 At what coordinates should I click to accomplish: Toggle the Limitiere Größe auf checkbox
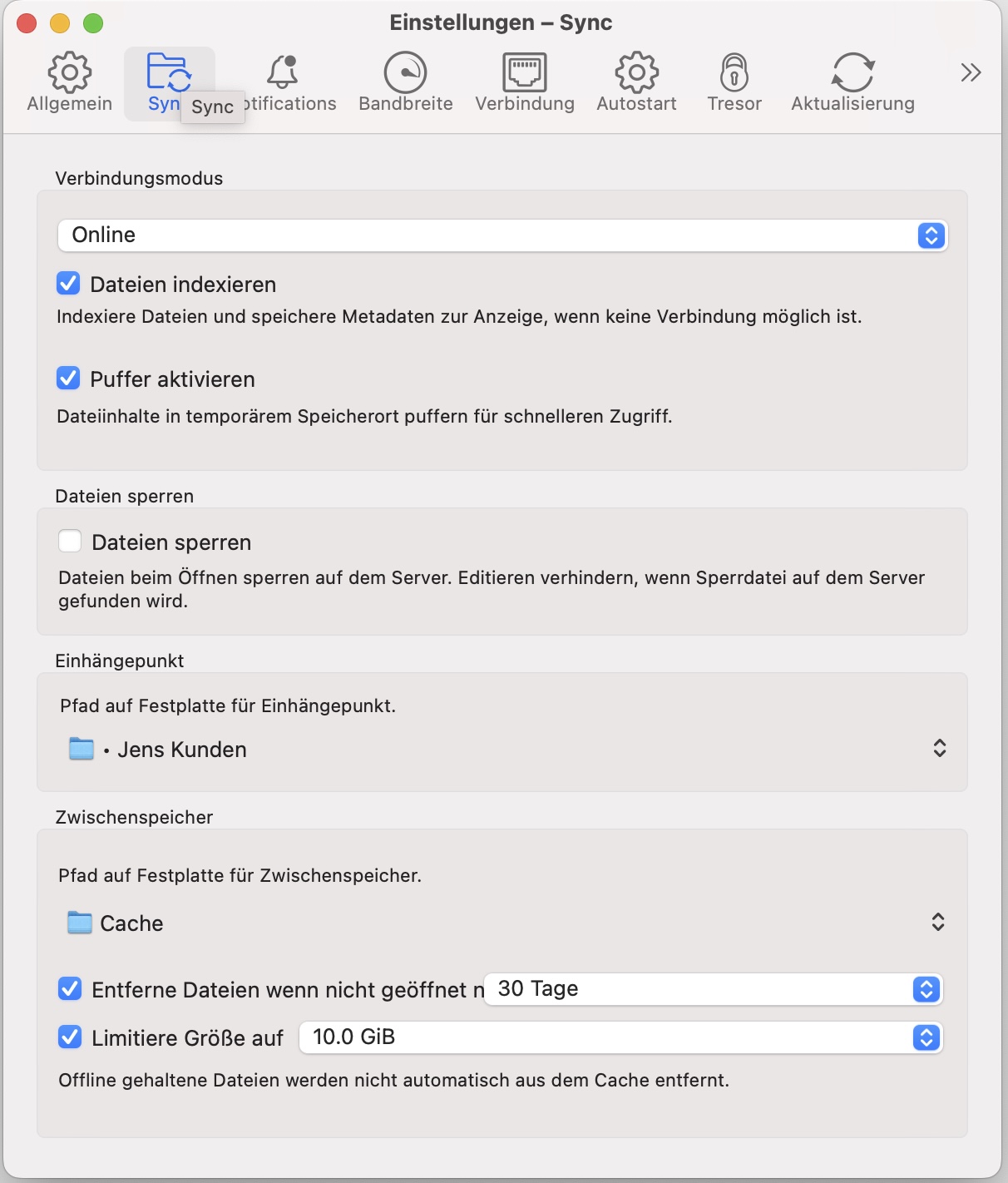(70, 1037)
